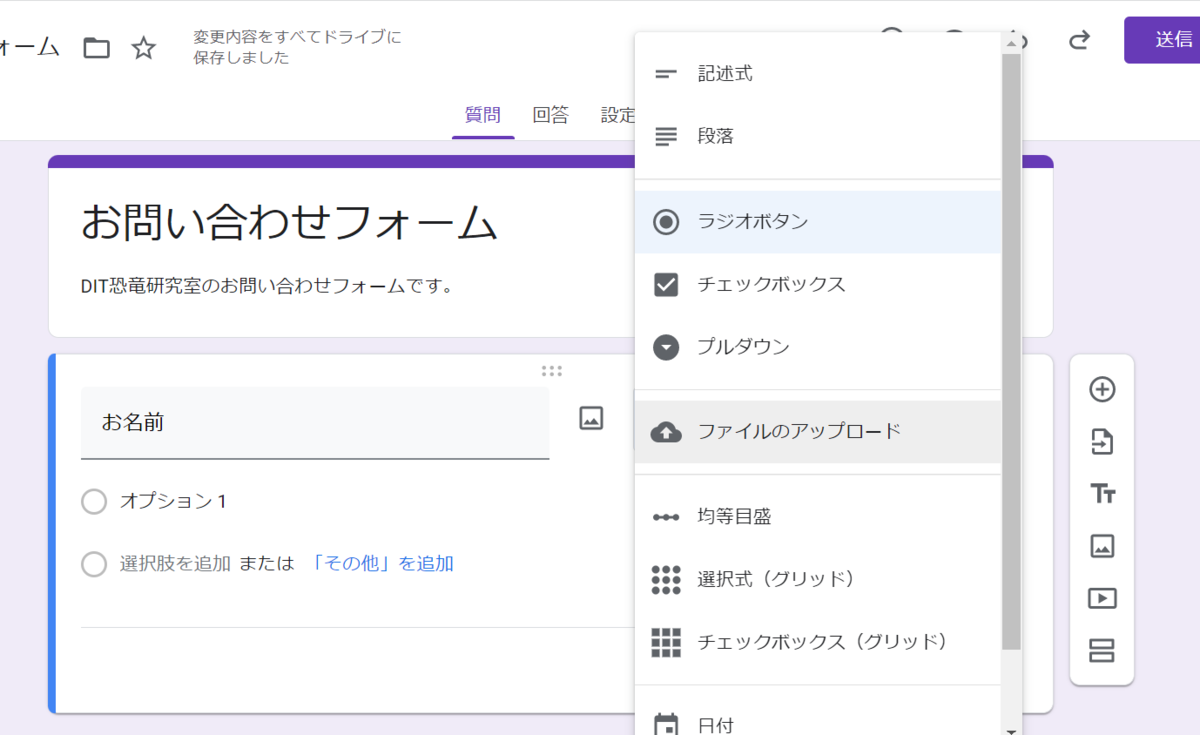This screenshot has width=1200, height=735.
Task: Click 選択肢を追加 to add an option
Action: [175, 564]
